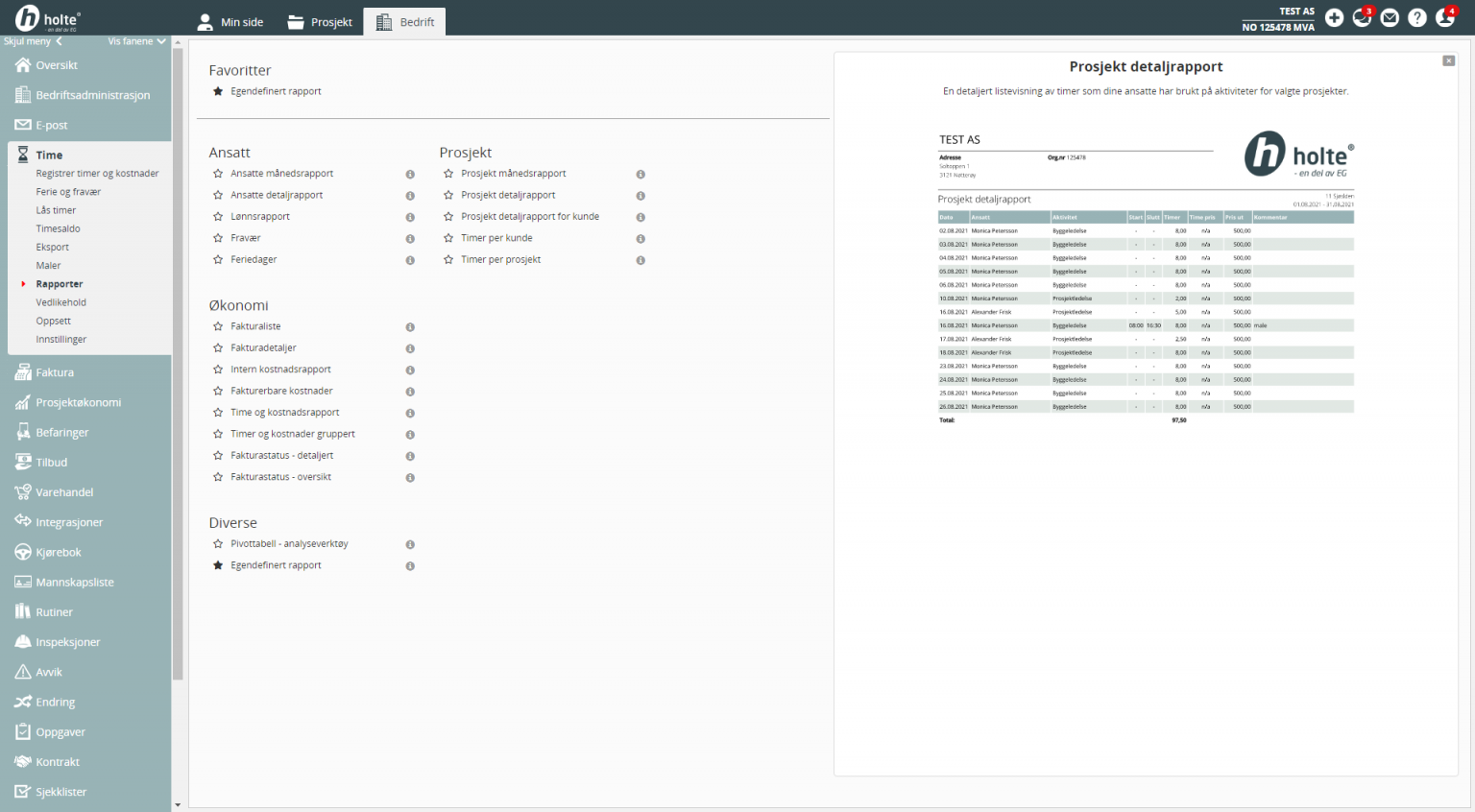The image size is (1475, 812).
Task: Collapse the Time menu section
Action: point(49,155)
